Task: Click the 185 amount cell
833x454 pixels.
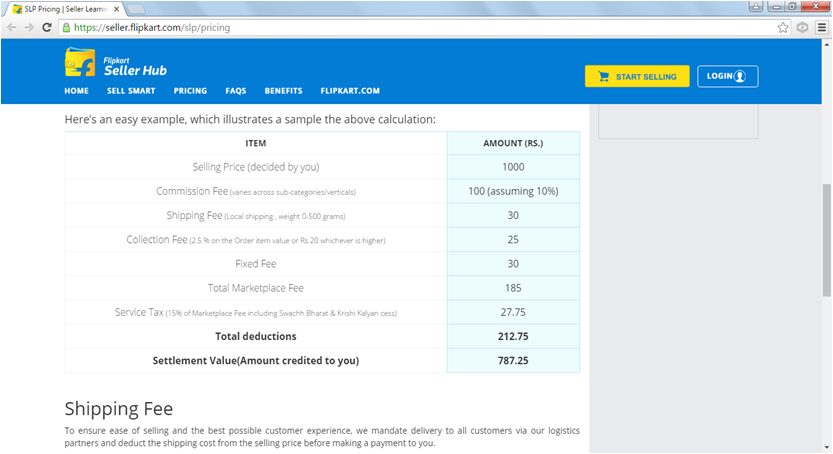Action: coord(513,288)
